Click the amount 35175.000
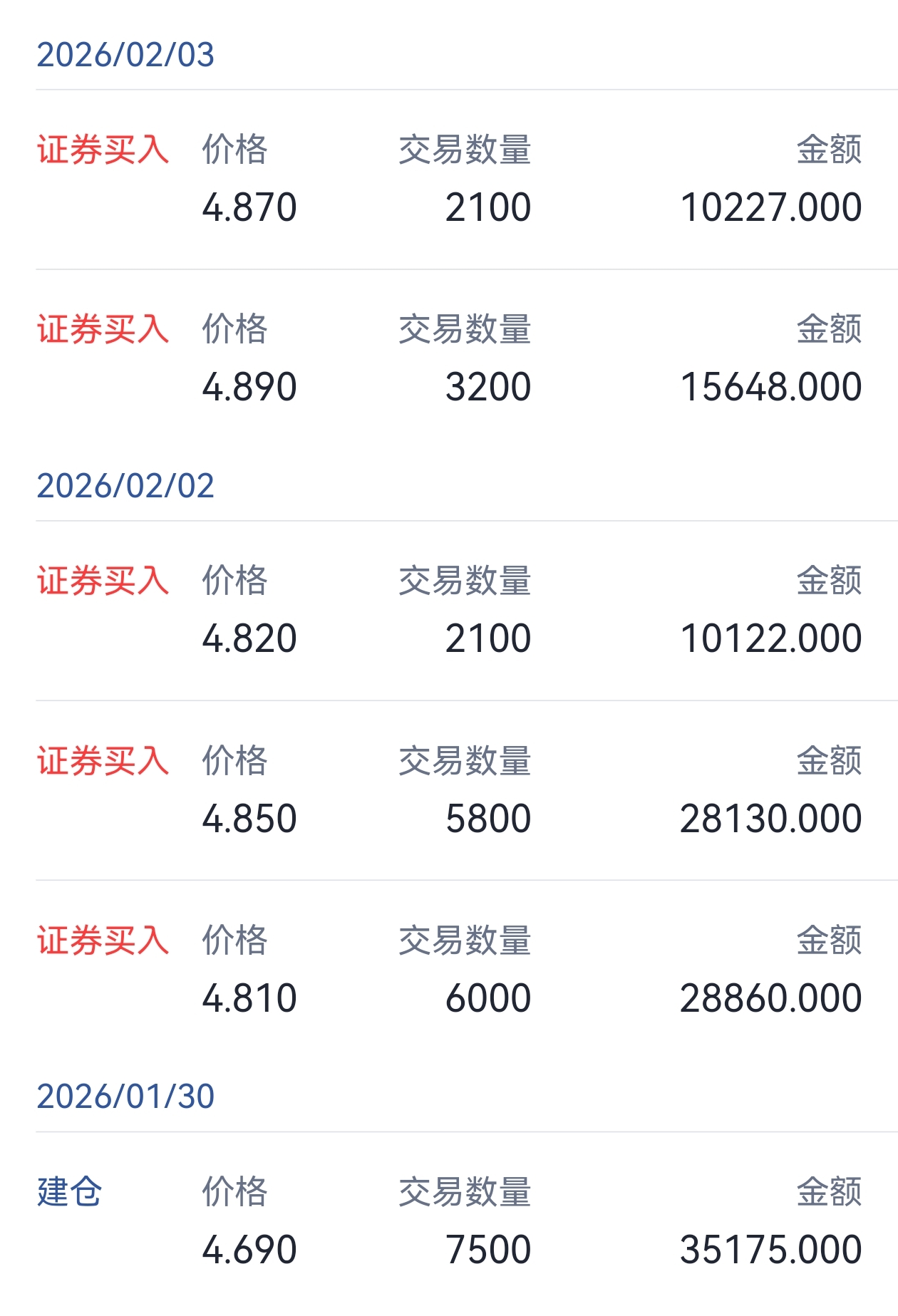 point(771,1250)
